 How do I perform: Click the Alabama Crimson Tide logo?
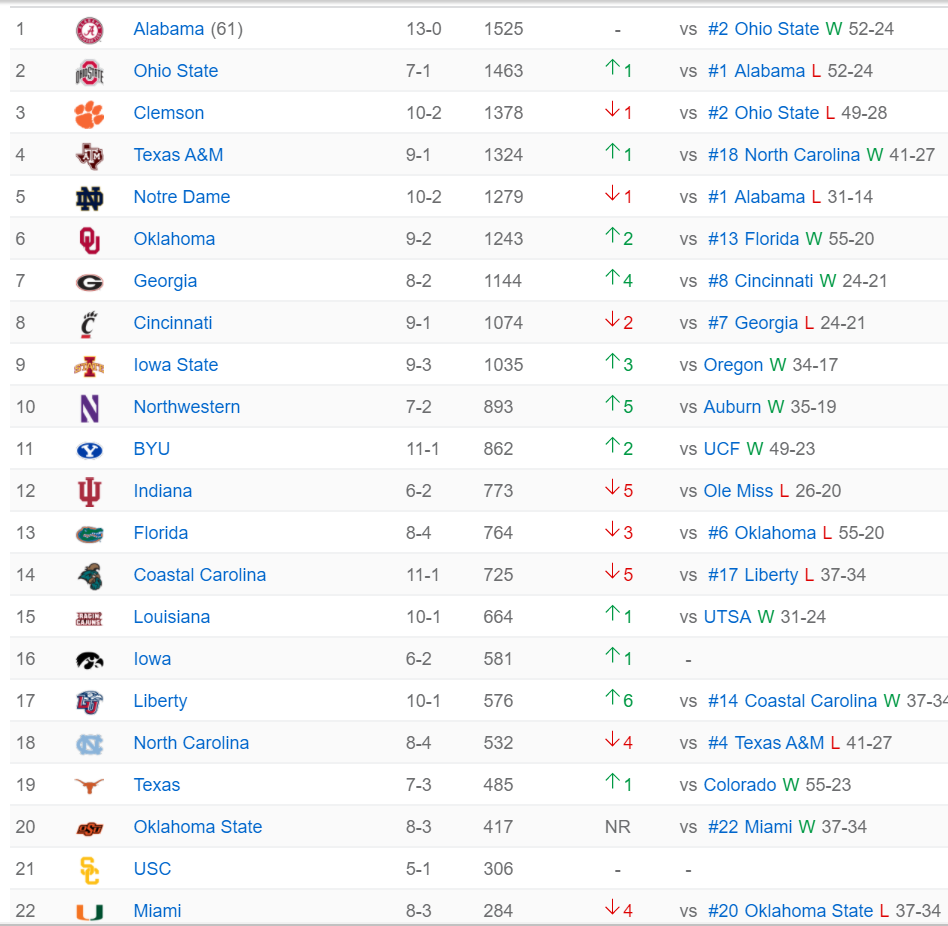pyautogui.click(x=89, y=30)
